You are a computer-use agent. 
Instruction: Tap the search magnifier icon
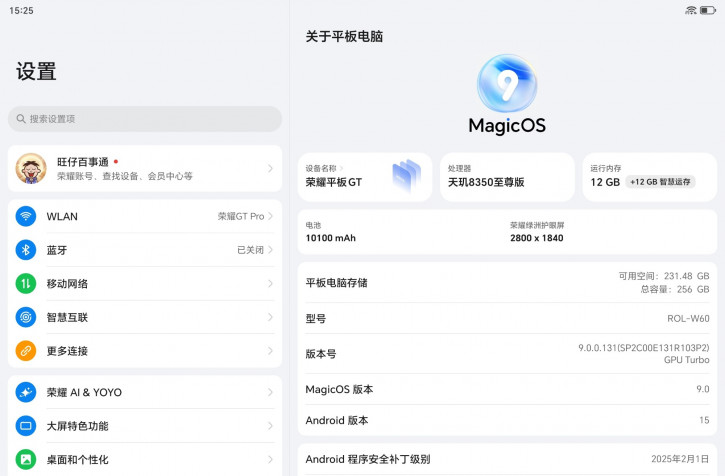(x=21, y=119)
